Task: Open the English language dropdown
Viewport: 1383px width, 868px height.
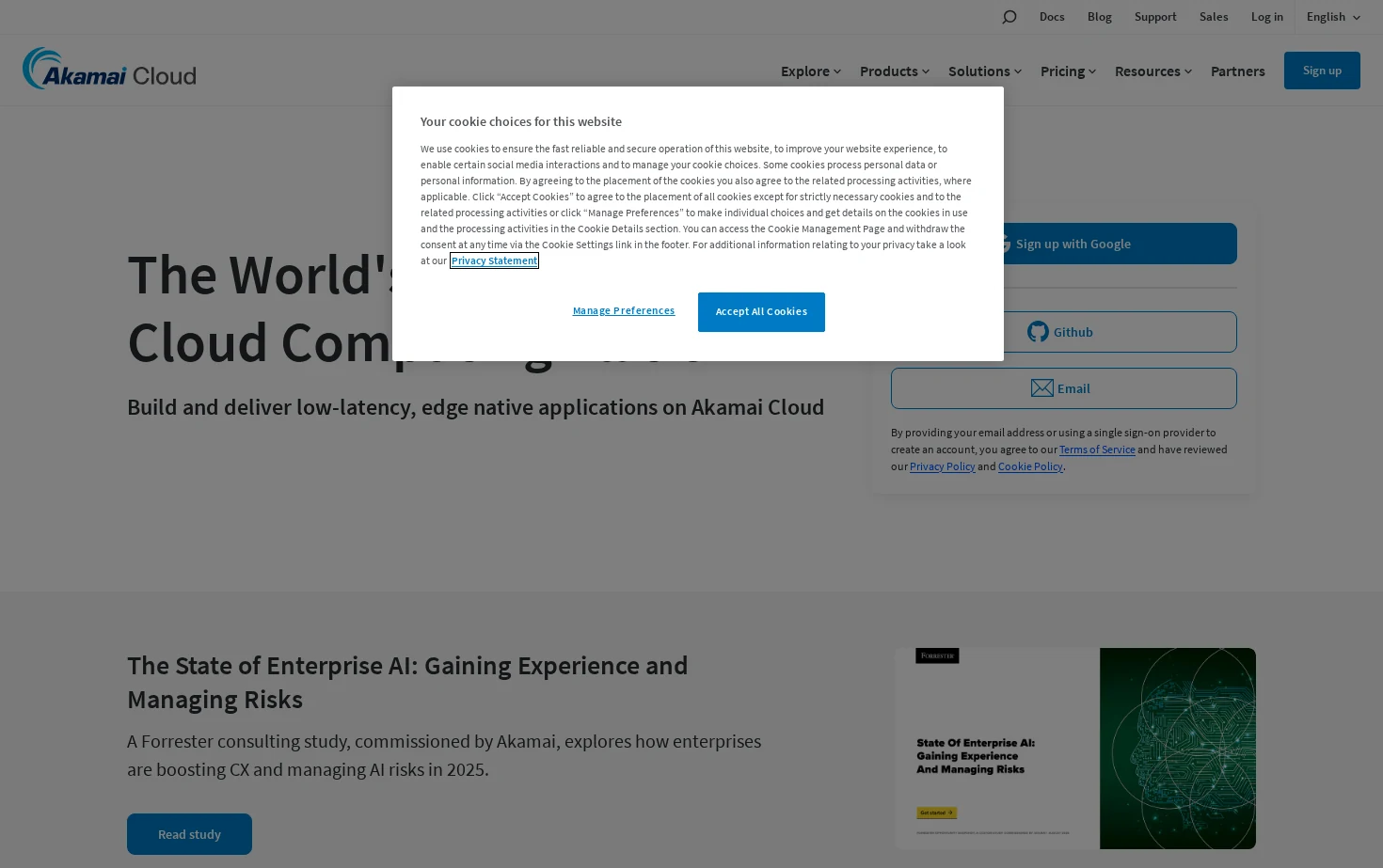Action: coord(1333,17)
